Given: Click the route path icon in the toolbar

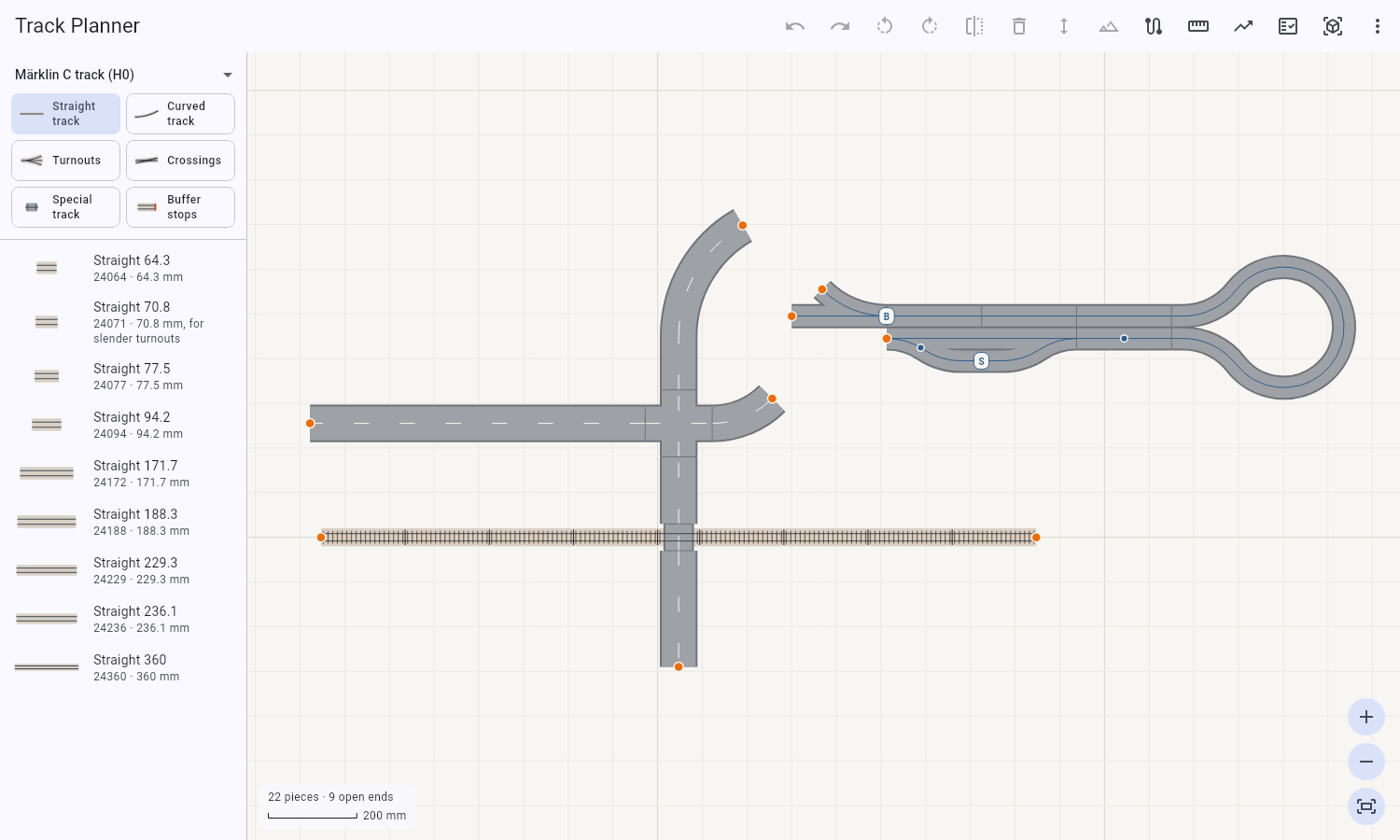Looking at the screenshot, I should tap(1154, 26).
